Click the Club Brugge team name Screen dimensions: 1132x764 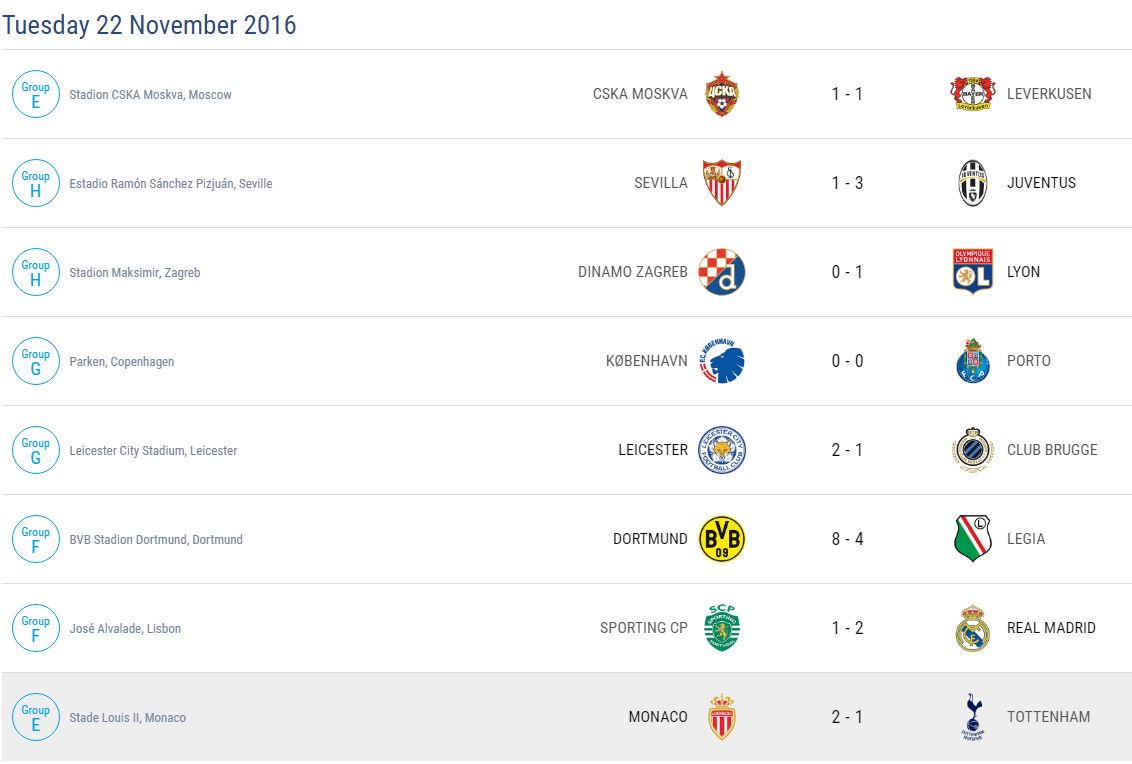1052,450
